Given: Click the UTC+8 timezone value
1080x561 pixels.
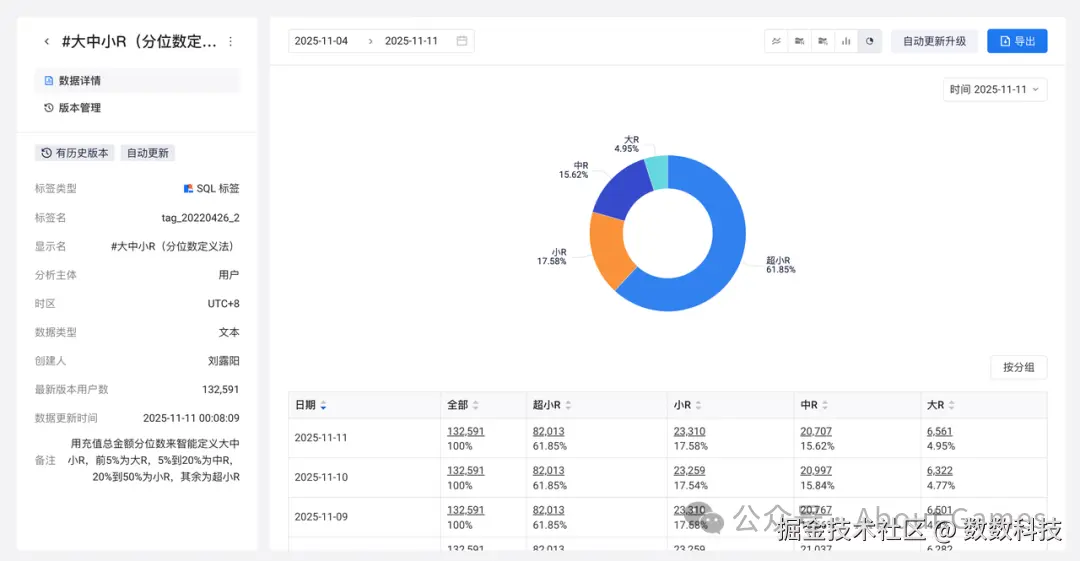Looking at the screenshot, I should click(224, 304).
